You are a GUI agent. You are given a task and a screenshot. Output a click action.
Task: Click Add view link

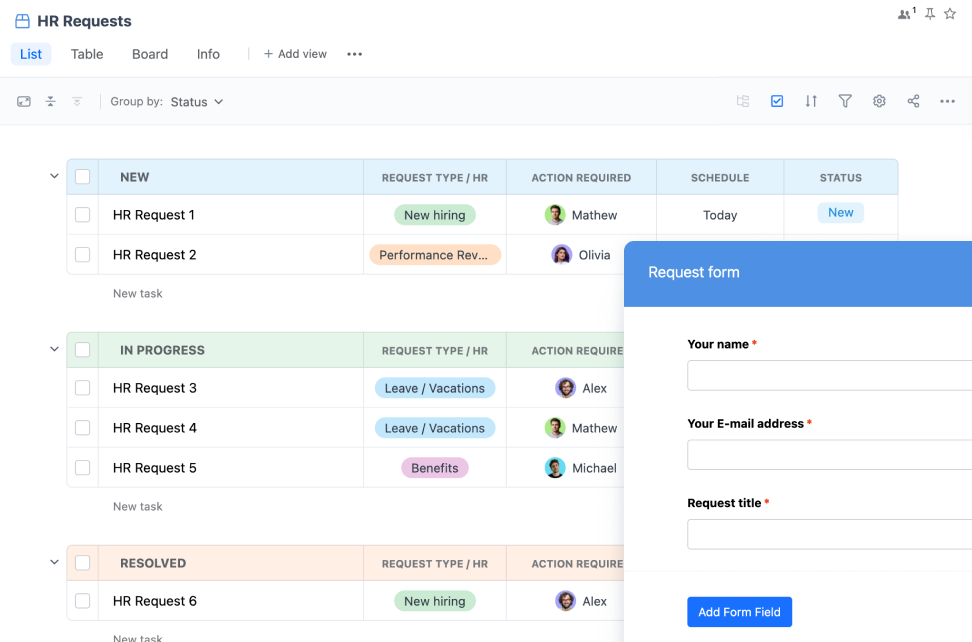295,54
